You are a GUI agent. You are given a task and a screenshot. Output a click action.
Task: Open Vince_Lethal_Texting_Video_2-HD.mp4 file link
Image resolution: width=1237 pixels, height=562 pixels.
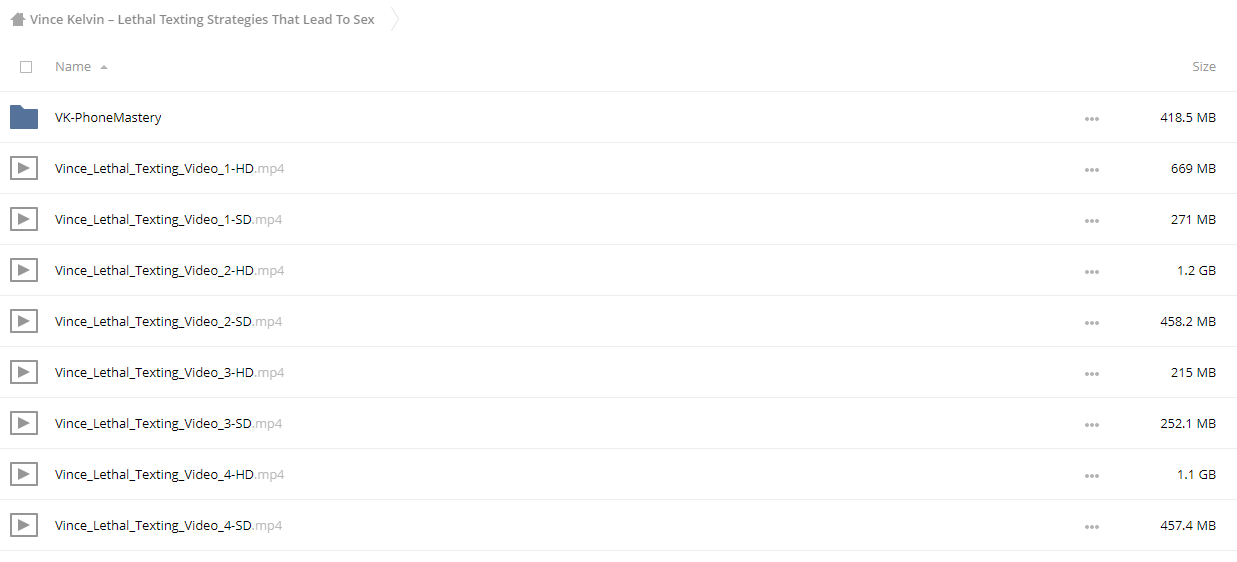point(169,270)
